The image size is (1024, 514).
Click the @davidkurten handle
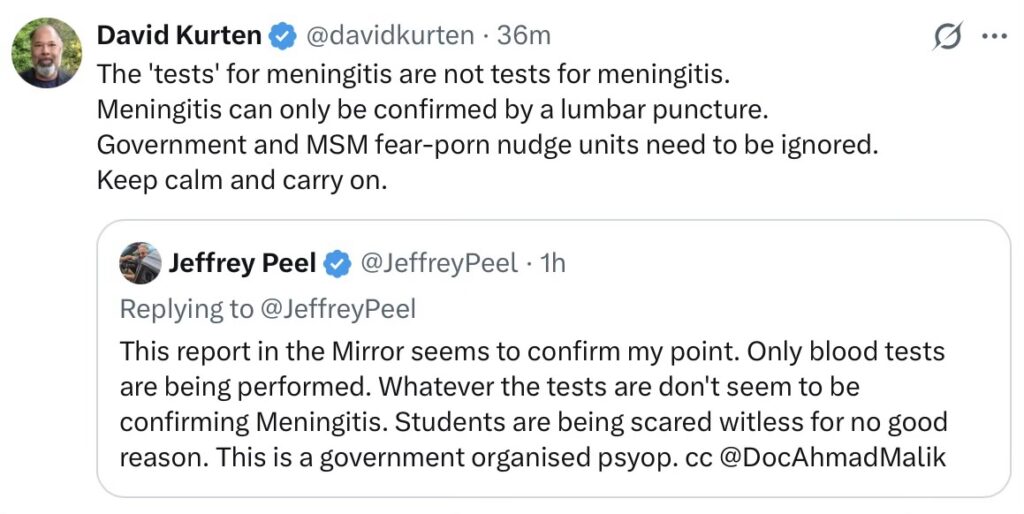coord(389,37)
